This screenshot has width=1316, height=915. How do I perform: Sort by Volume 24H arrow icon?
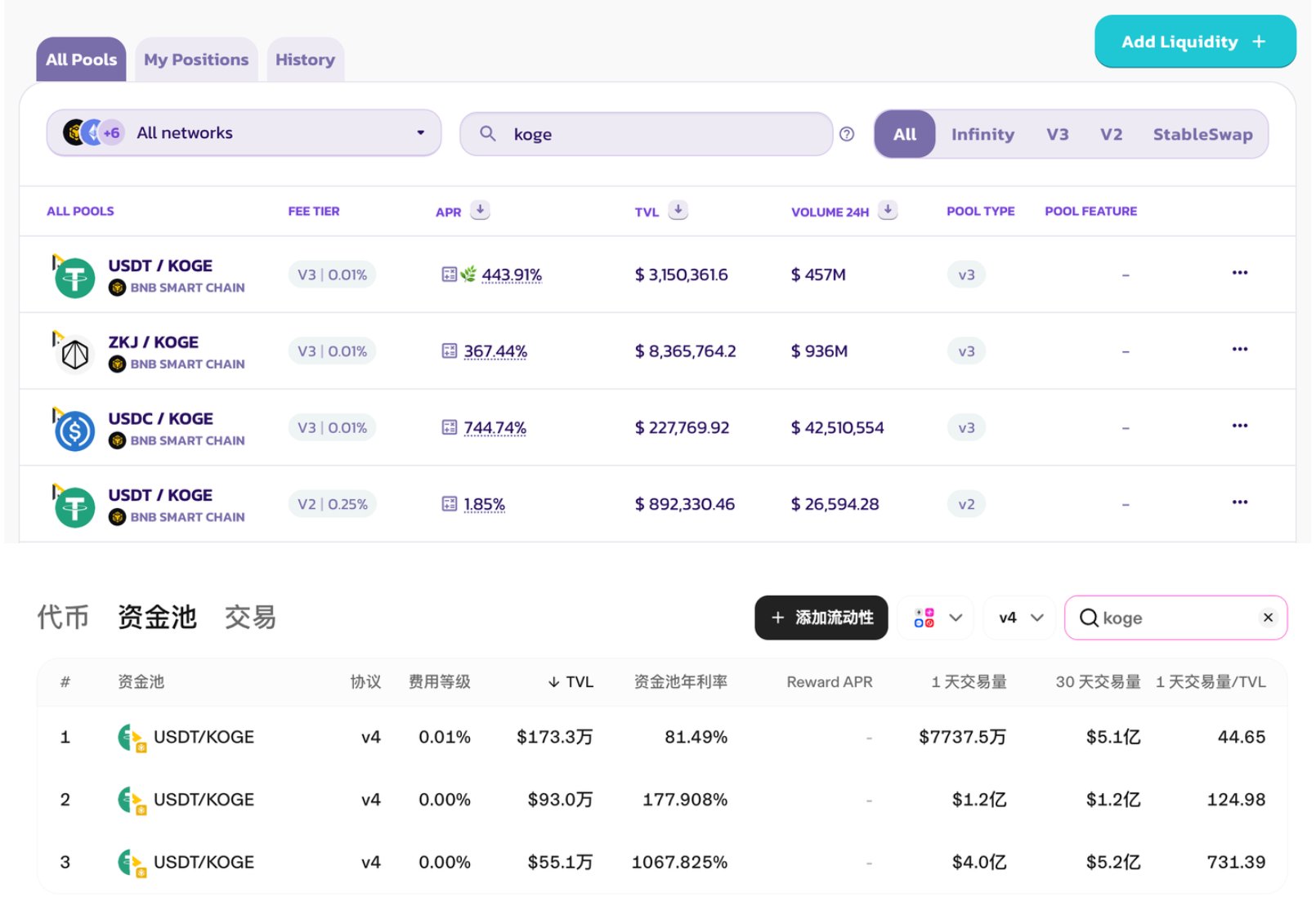pyautogui.click(x=888, y=210)
